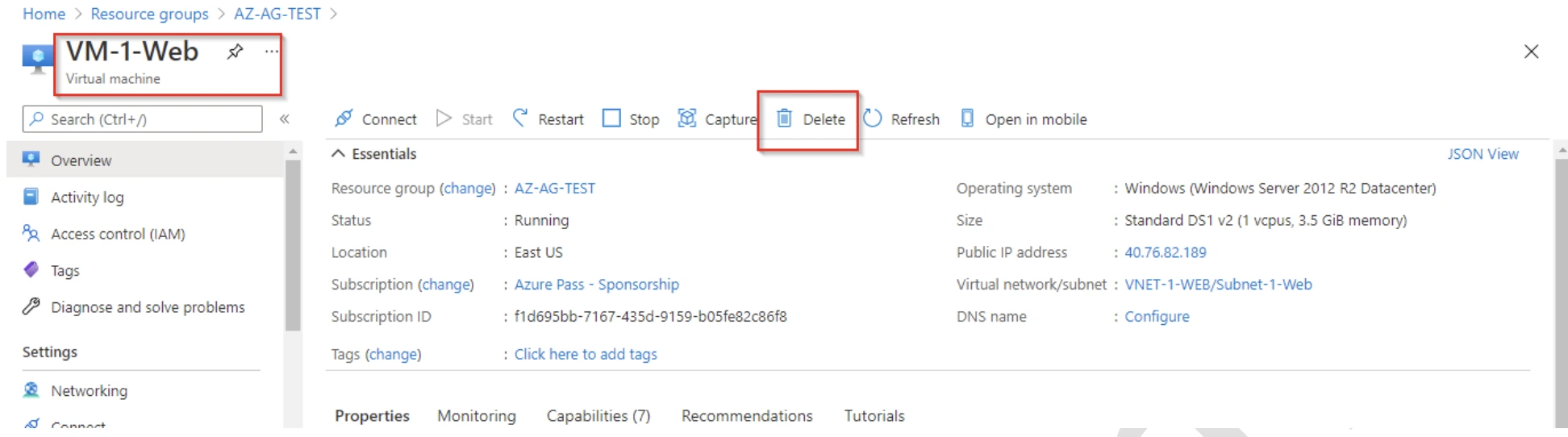The image size is (1568, 437).
Task: Click the Windows Server 2012 R2 operating system value
Action: point(1280,188)
